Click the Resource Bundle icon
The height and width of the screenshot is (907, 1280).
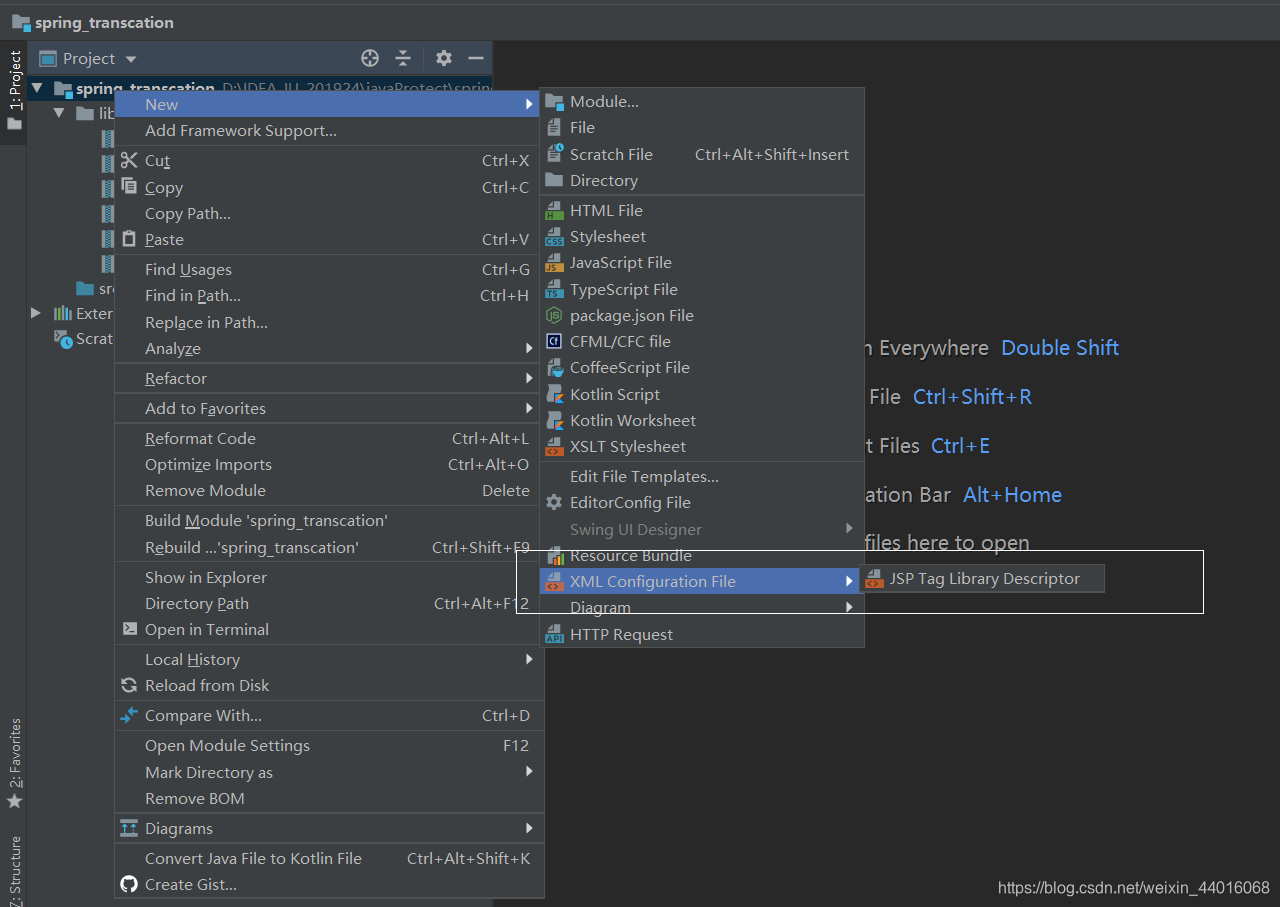pos(554,555)
